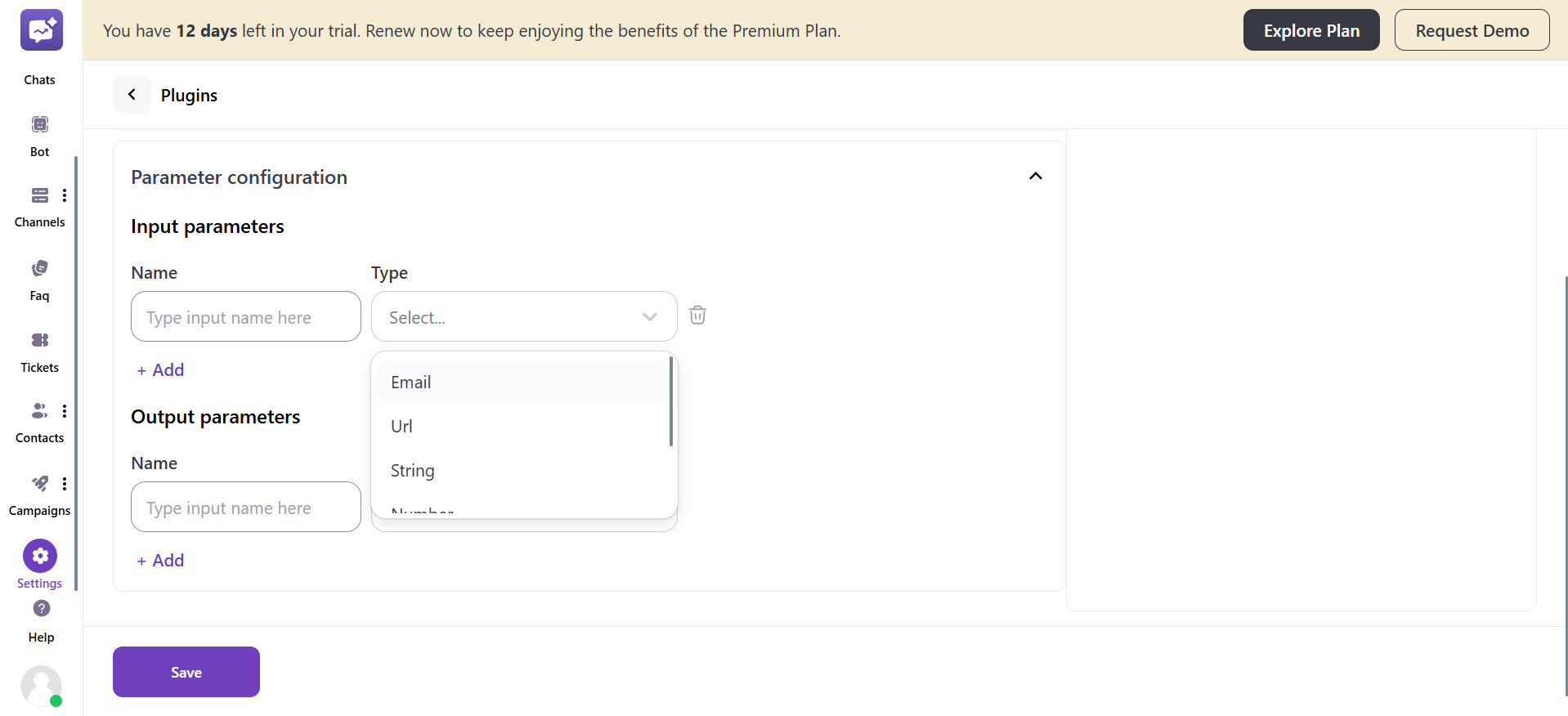The width and height of the screenshot is (1568, 716).
Task: Select Email from the type list
Action: [410, 381]
